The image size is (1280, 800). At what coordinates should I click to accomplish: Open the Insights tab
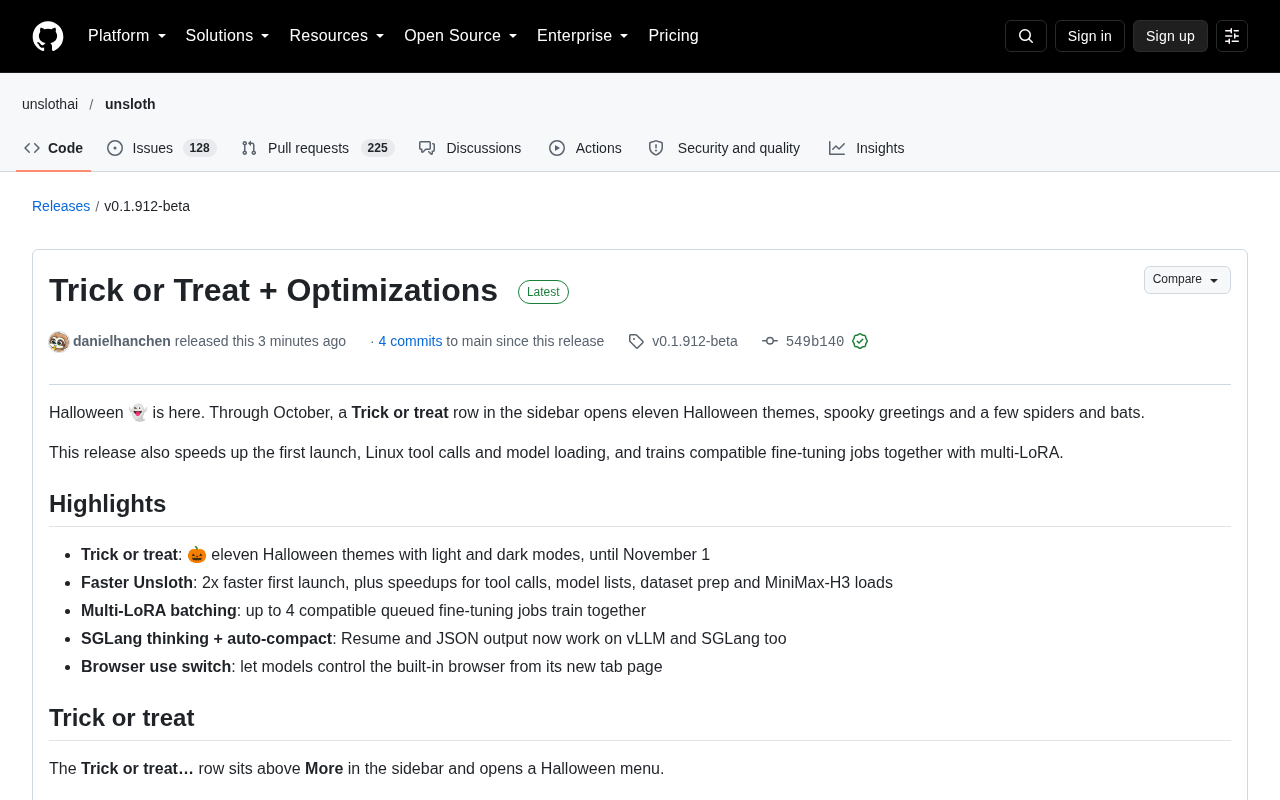coord(866,148)
